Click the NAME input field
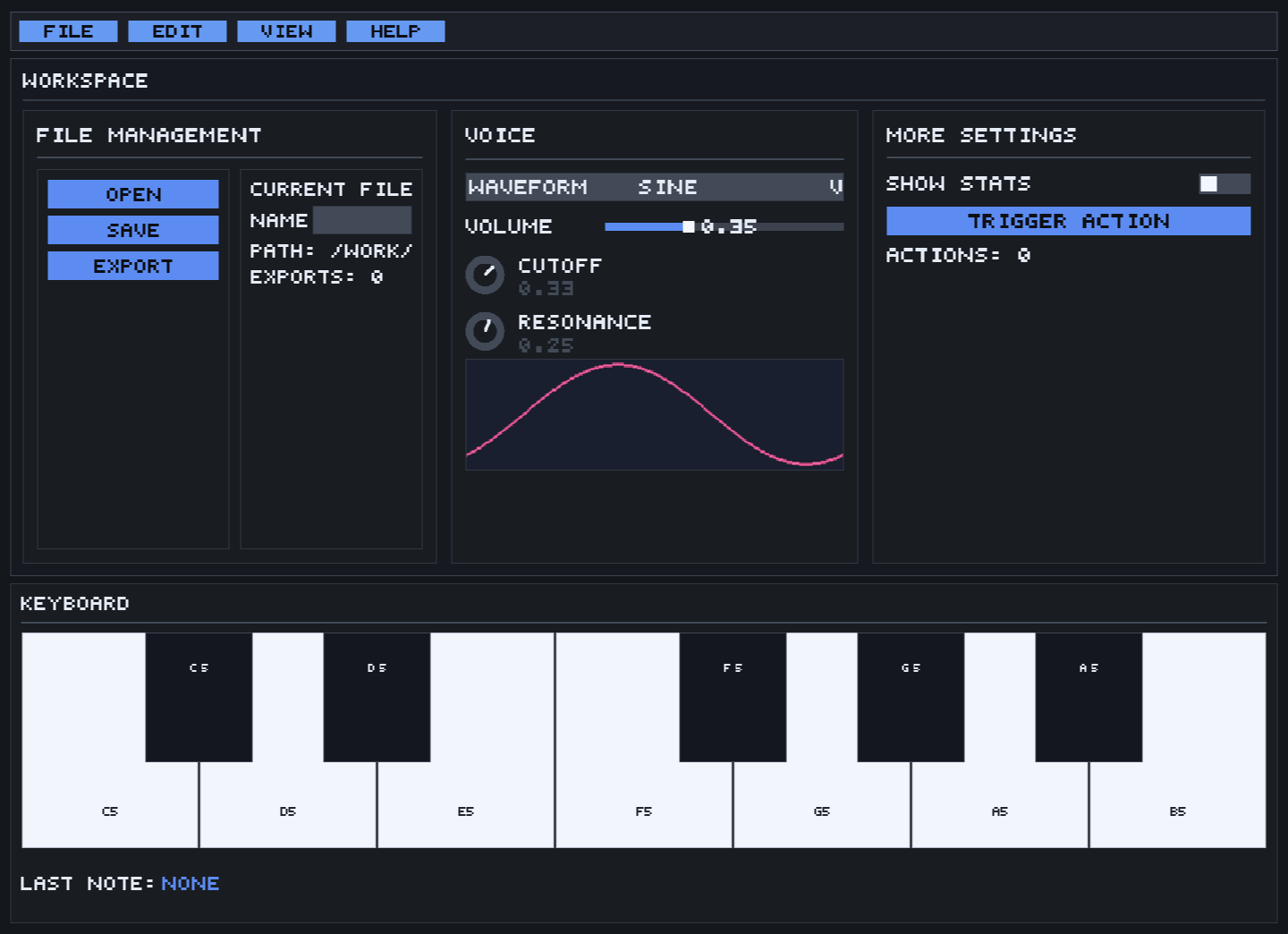 [362, 220]
